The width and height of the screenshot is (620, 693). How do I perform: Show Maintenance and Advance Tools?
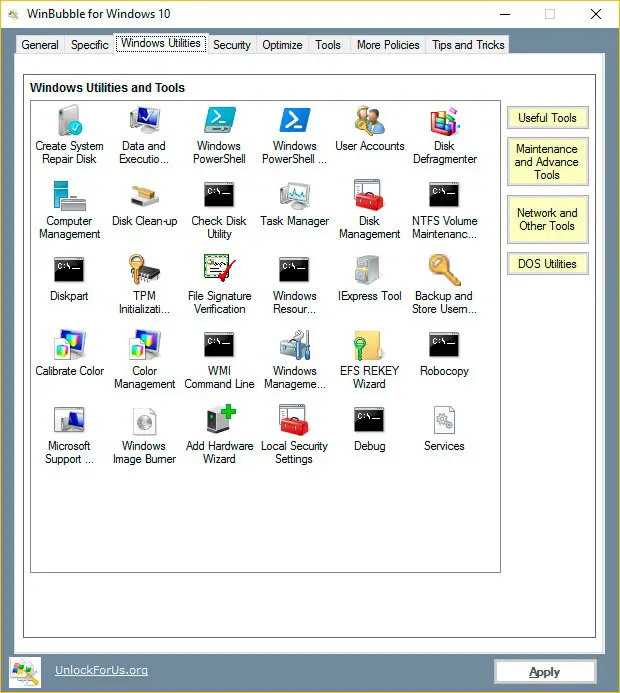point(548,162)
